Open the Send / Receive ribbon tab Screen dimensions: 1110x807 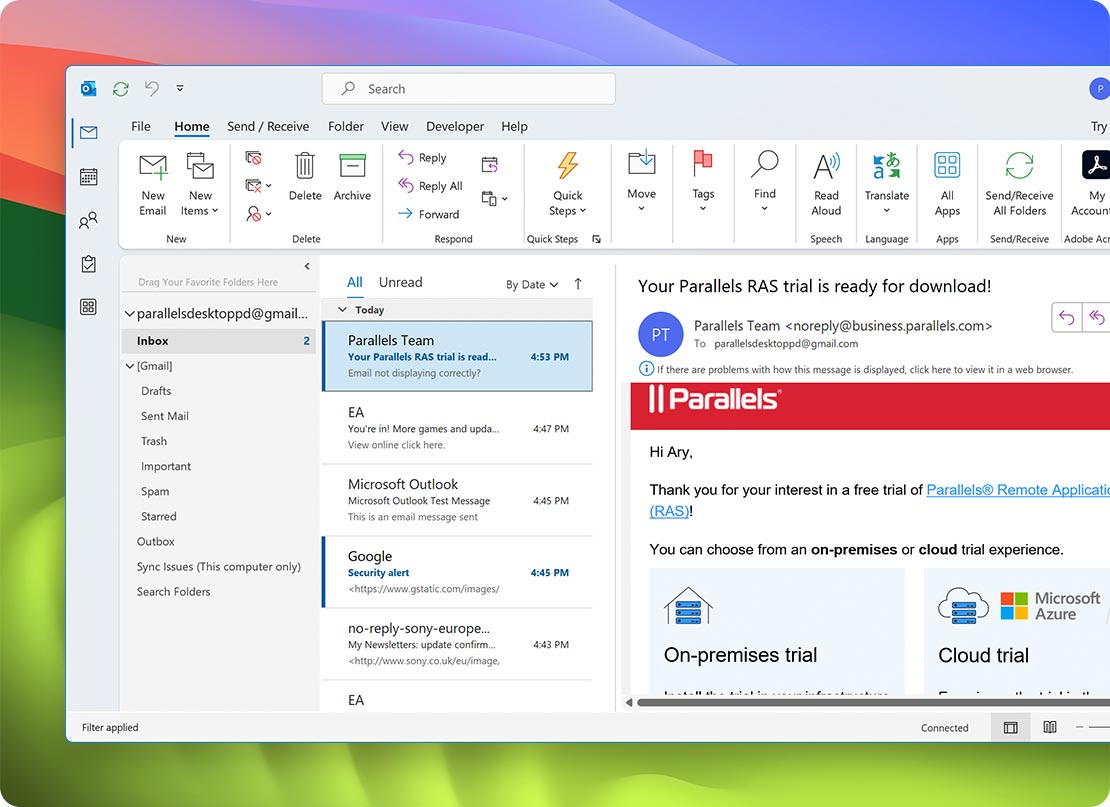(268, 127)
